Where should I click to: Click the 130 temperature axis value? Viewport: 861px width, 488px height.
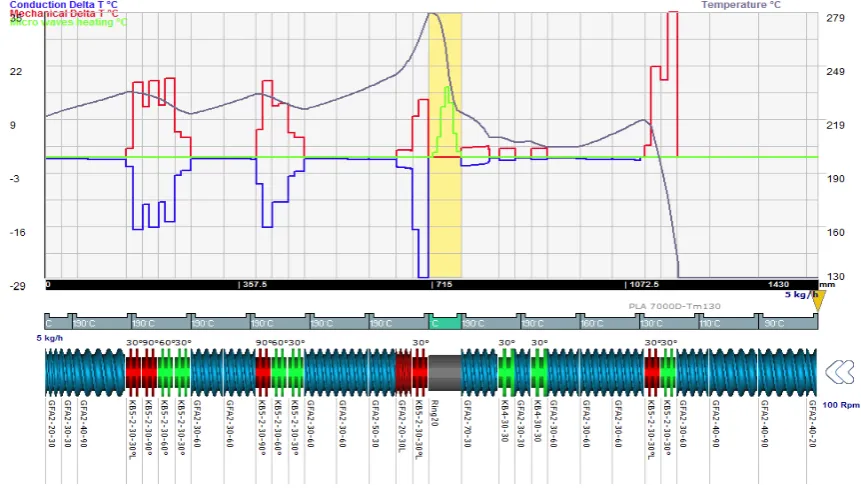point(835,277)
